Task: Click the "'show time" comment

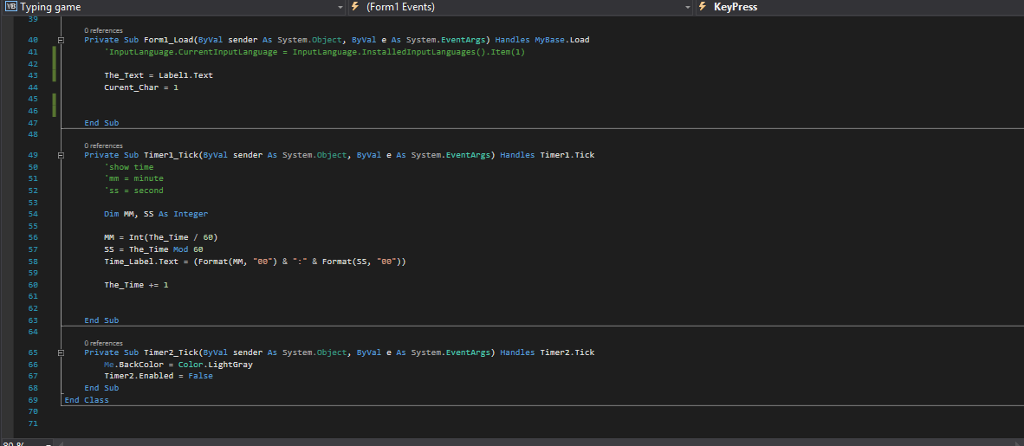Action: [129, 167]
